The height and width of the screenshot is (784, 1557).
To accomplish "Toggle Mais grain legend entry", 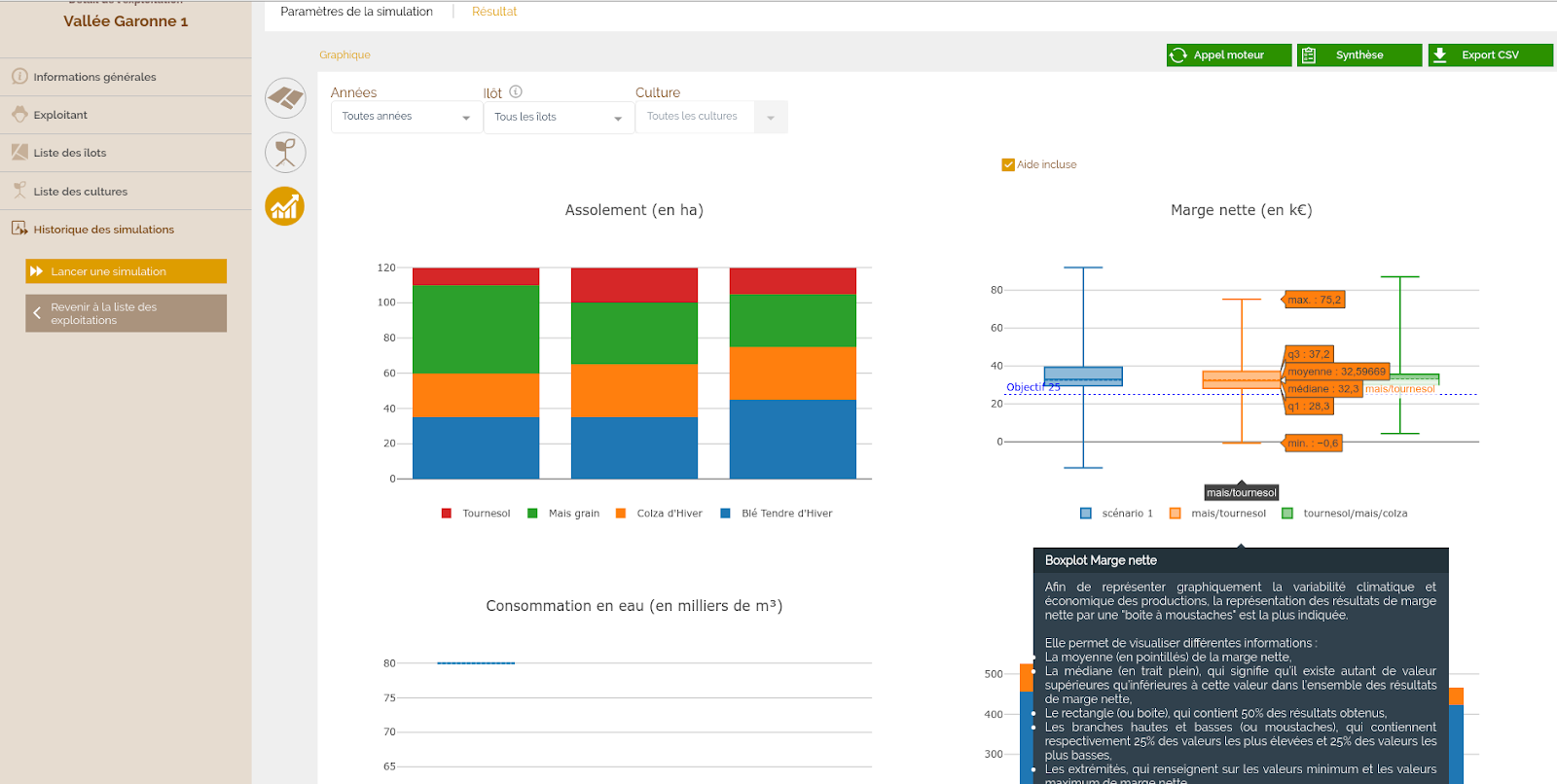I will [563, 514].
